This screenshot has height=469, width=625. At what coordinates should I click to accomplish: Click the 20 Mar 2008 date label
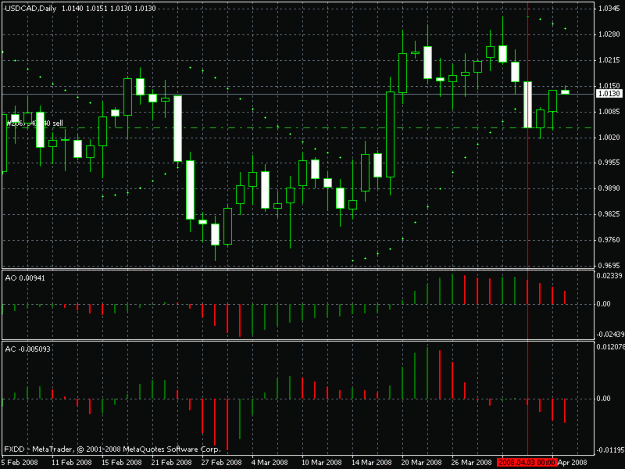coord(422,463)
